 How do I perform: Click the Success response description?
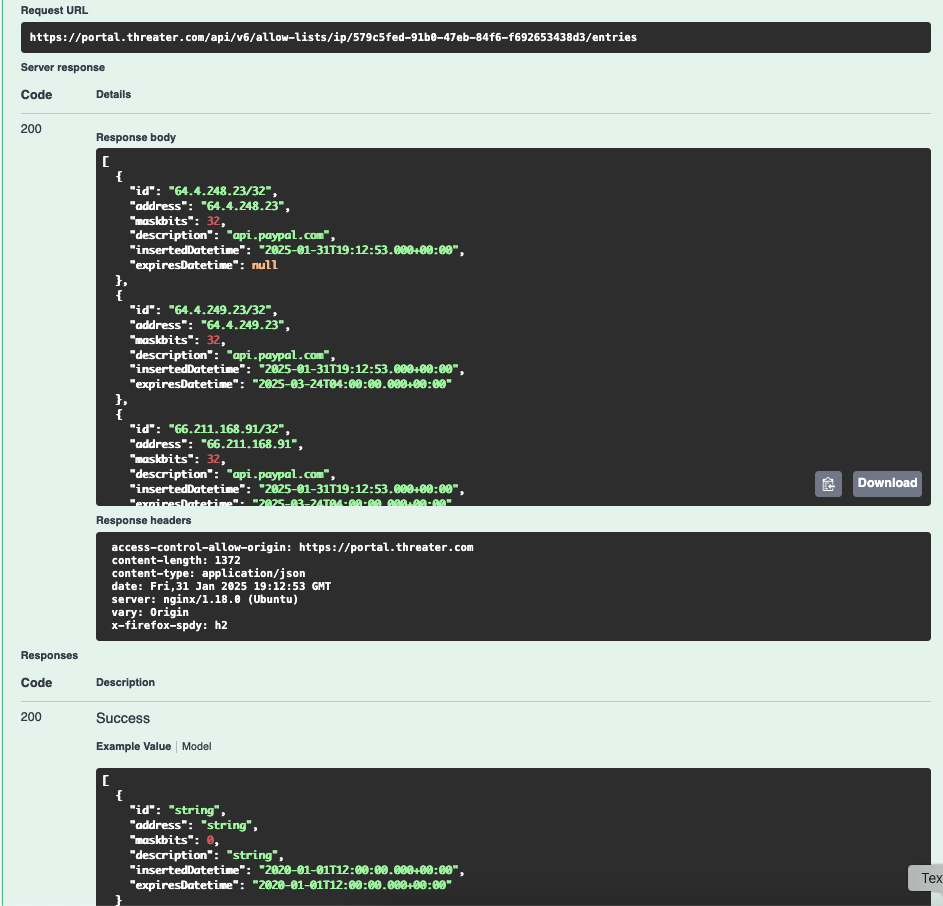[x=123, y=718]
